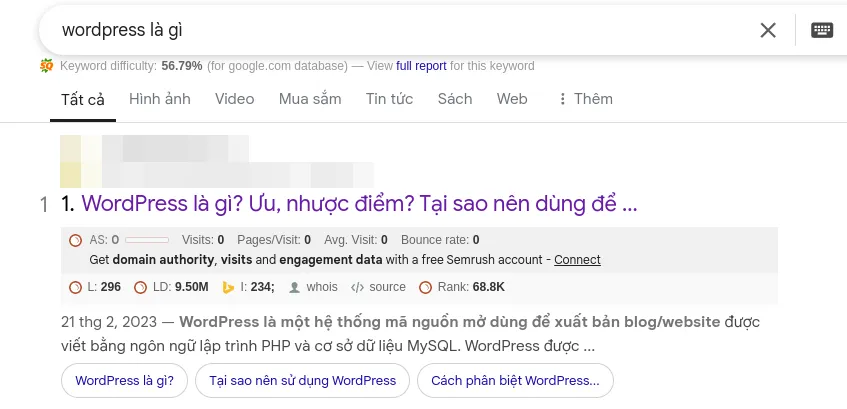
Task: Click the Visits: 0 metric
Action: click(203, 240)
